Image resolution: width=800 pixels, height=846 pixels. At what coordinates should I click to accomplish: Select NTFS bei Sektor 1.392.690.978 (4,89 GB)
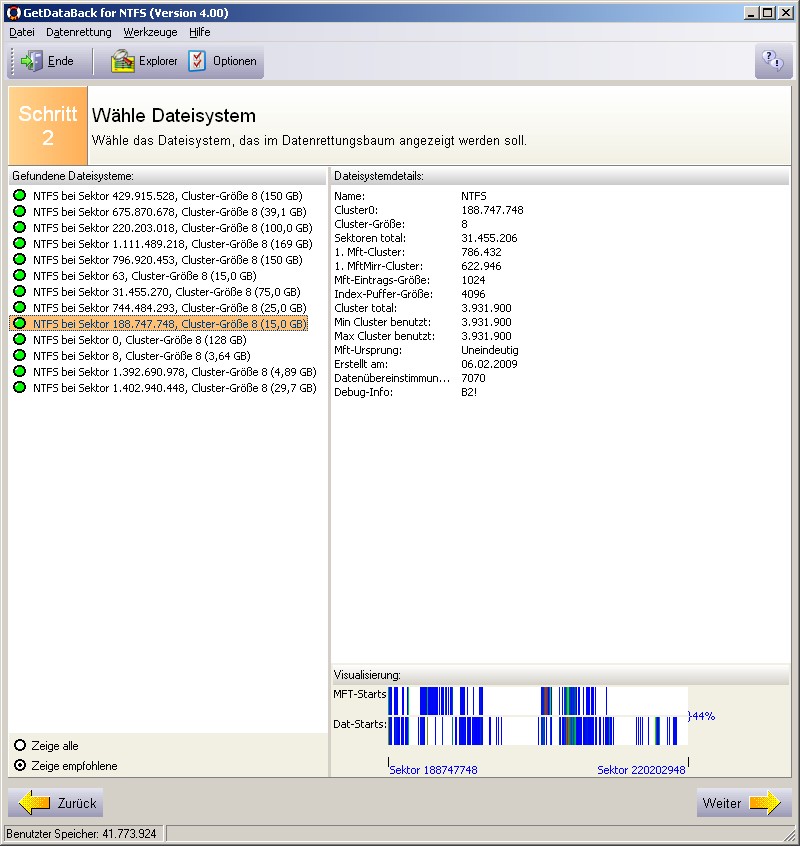point(175,372)
